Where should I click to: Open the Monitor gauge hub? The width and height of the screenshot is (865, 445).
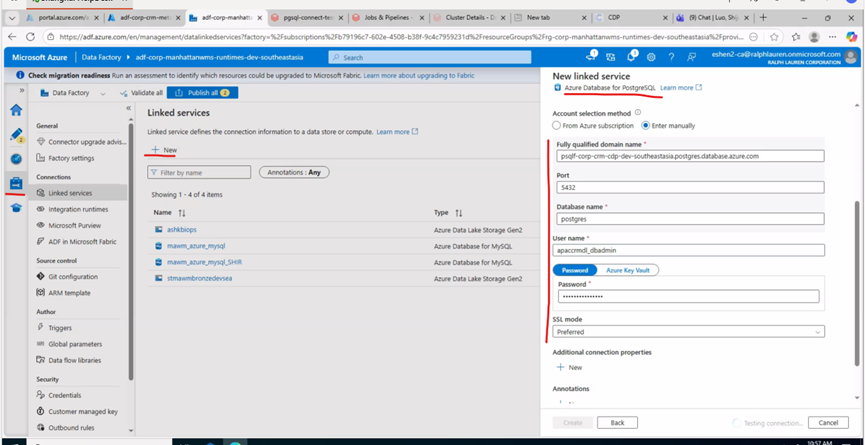[x=17, y=159]
